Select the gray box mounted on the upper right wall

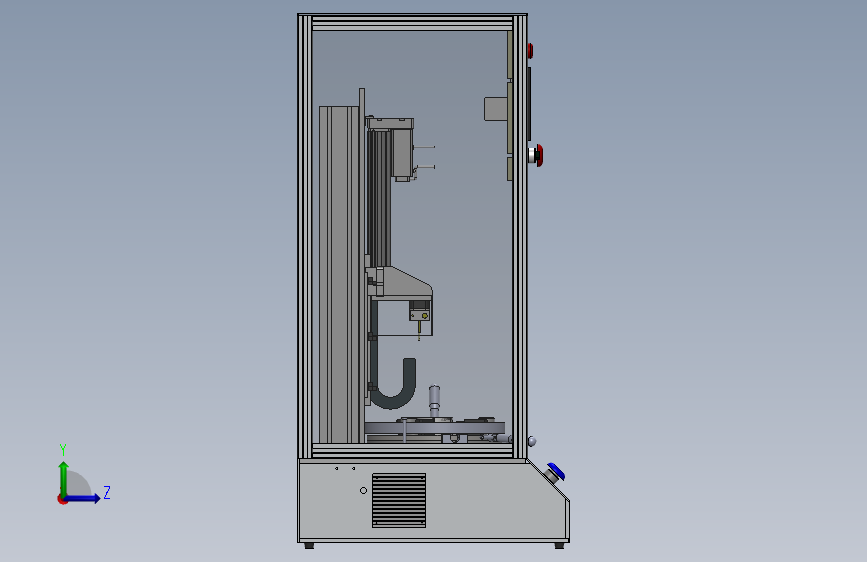496,109
